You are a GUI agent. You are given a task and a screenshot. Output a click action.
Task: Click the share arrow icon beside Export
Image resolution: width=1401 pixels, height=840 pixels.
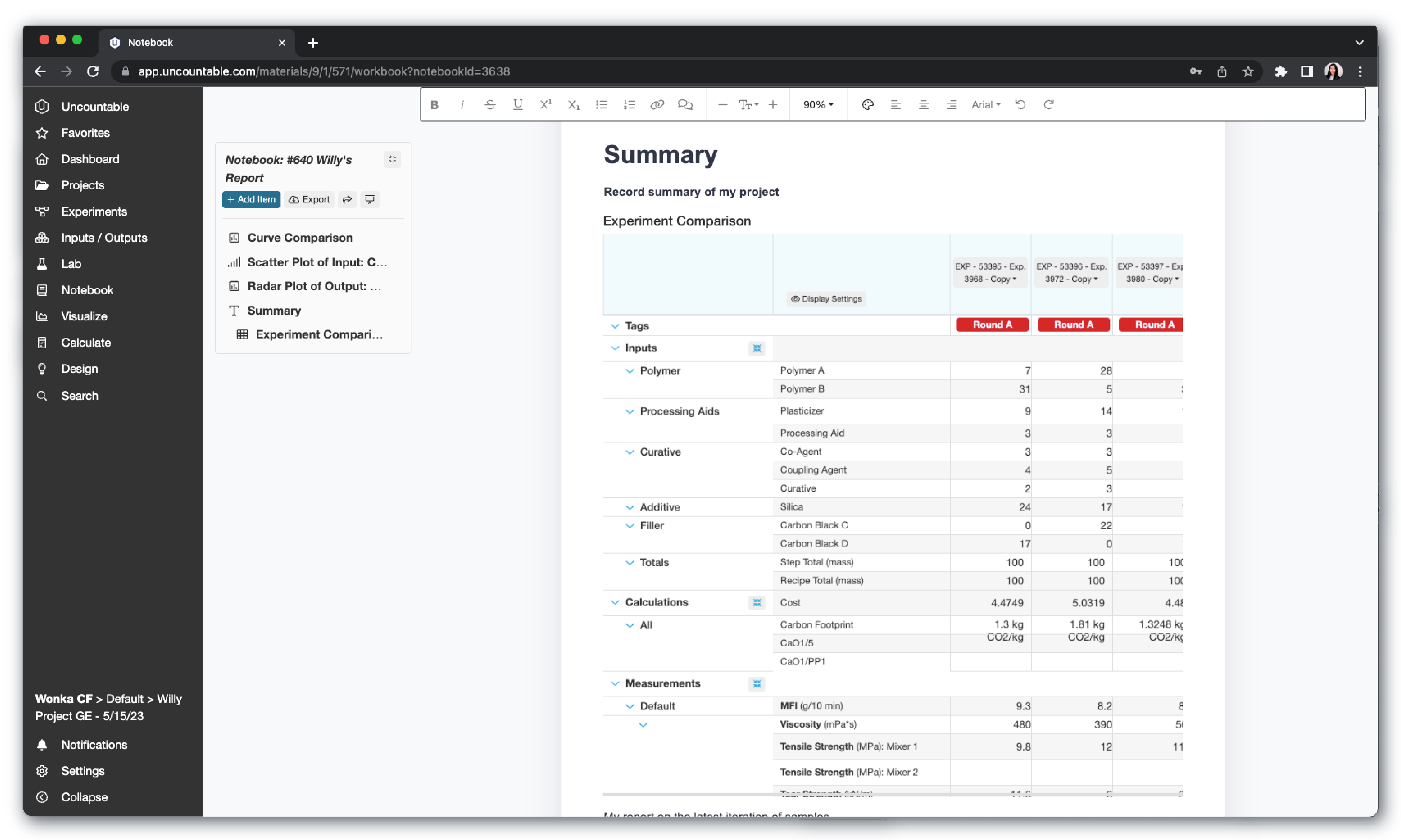347,199
